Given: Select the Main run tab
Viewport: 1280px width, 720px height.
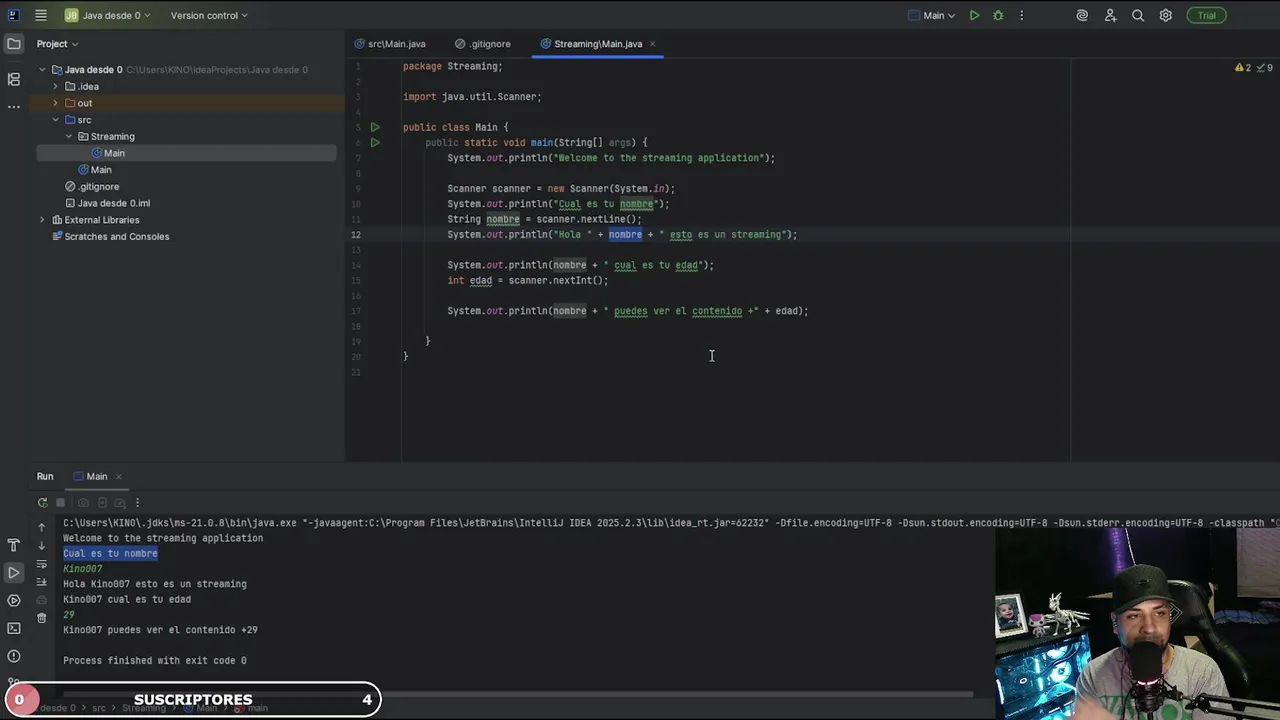Looking at the screenshot, I should 90,476.
